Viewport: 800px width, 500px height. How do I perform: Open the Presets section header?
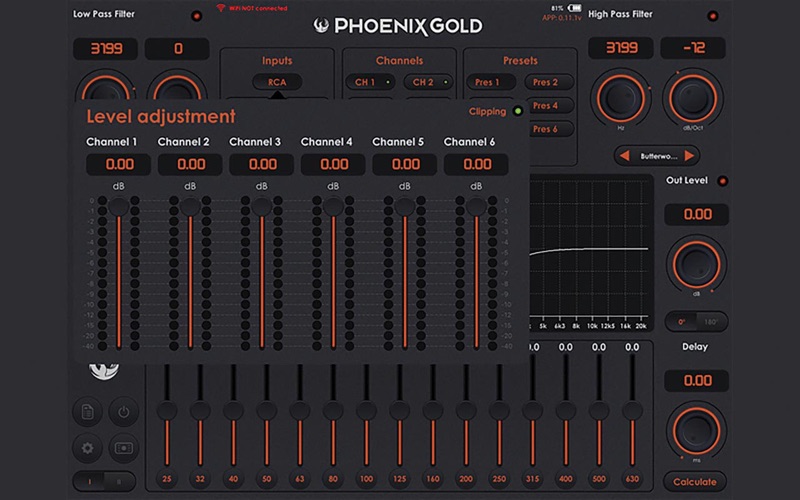[x=520, y=61]
